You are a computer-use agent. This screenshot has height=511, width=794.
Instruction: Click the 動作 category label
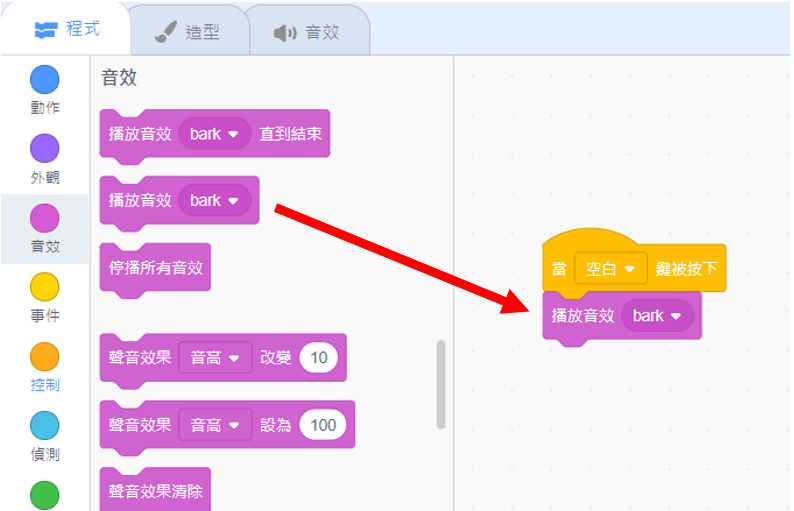pos(45,108)
